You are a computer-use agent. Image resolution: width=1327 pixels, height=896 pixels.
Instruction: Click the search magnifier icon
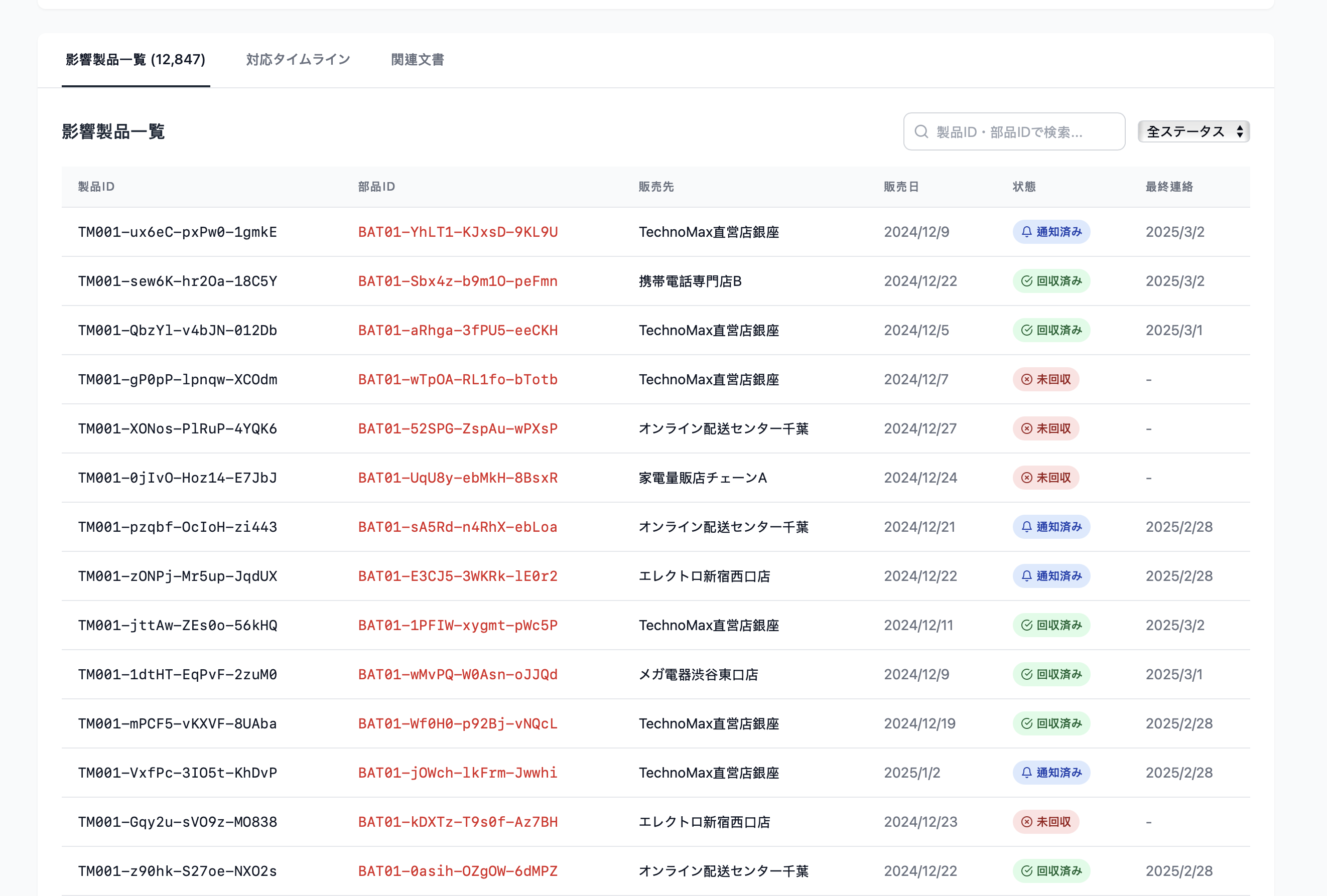(x=920, y=132)
